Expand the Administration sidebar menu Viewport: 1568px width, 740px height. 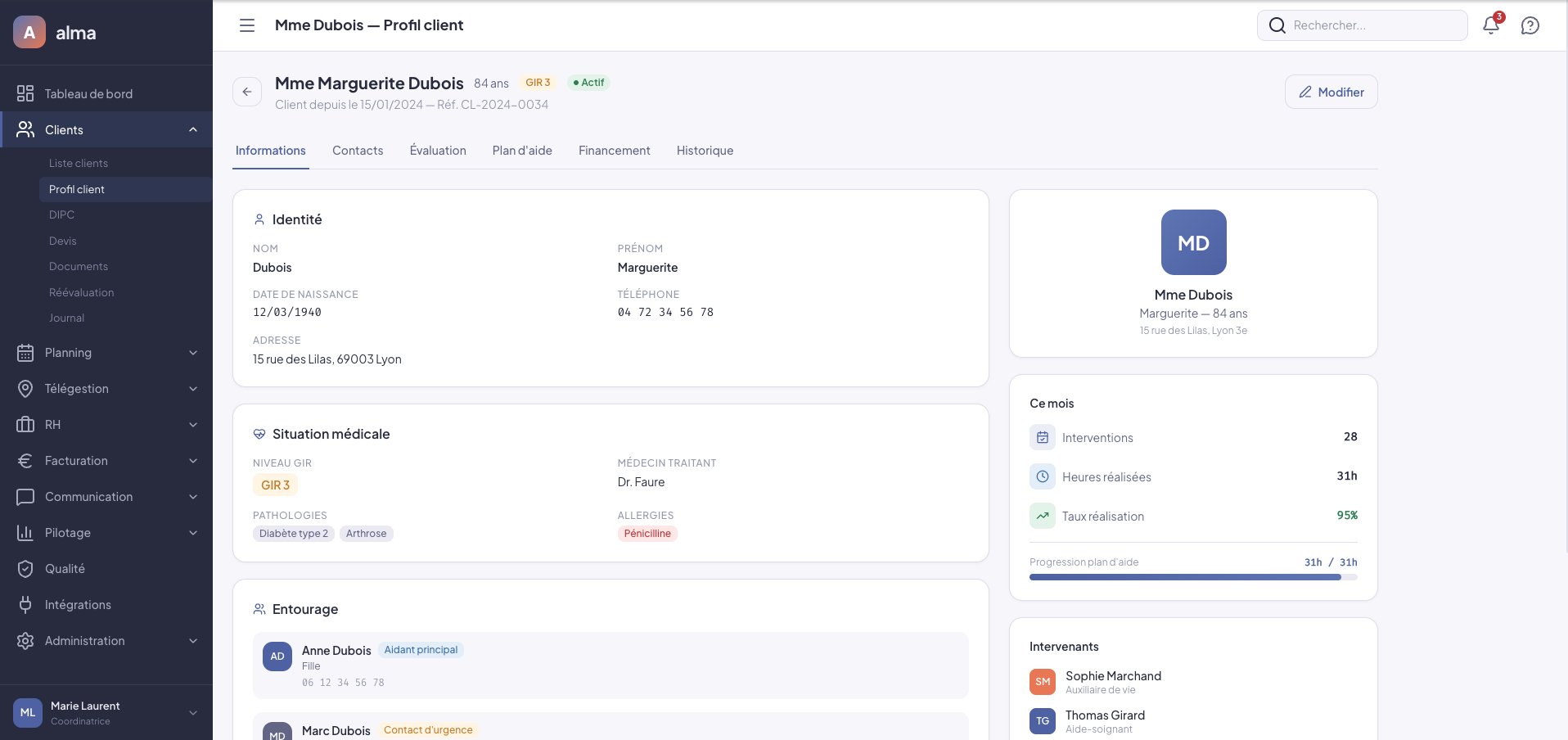106,641
